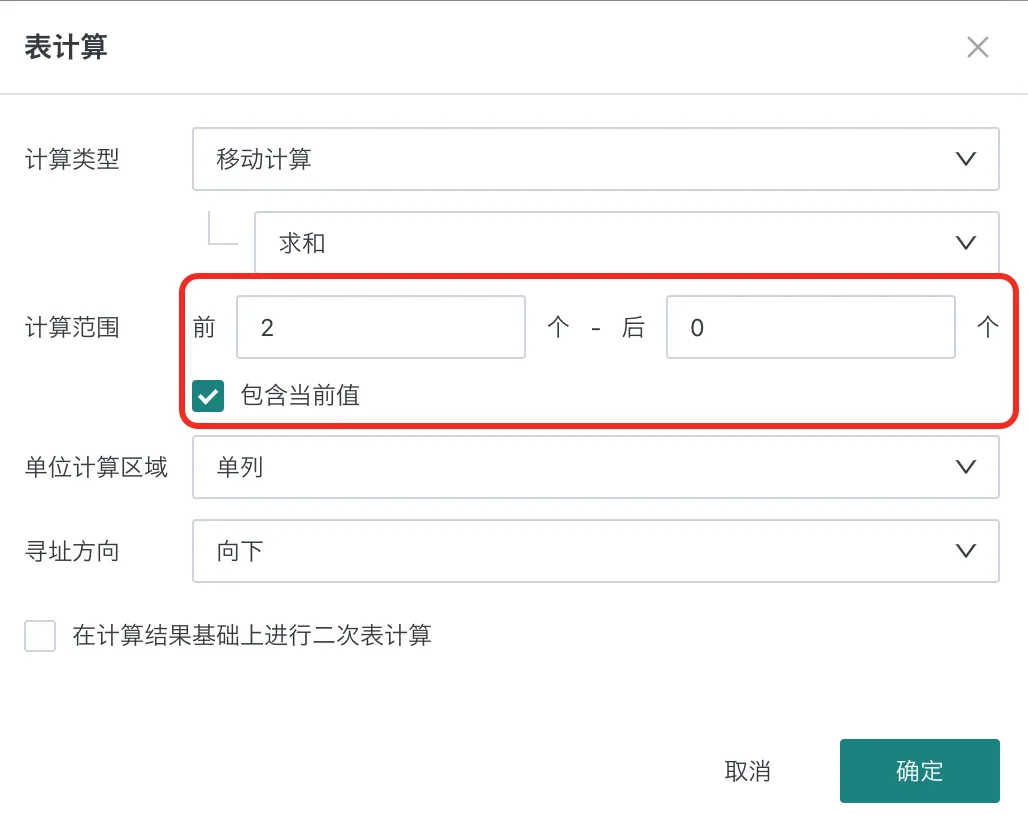Click the 表计算 dialog title
The image size is (1028, 814).
click(66, 47)
